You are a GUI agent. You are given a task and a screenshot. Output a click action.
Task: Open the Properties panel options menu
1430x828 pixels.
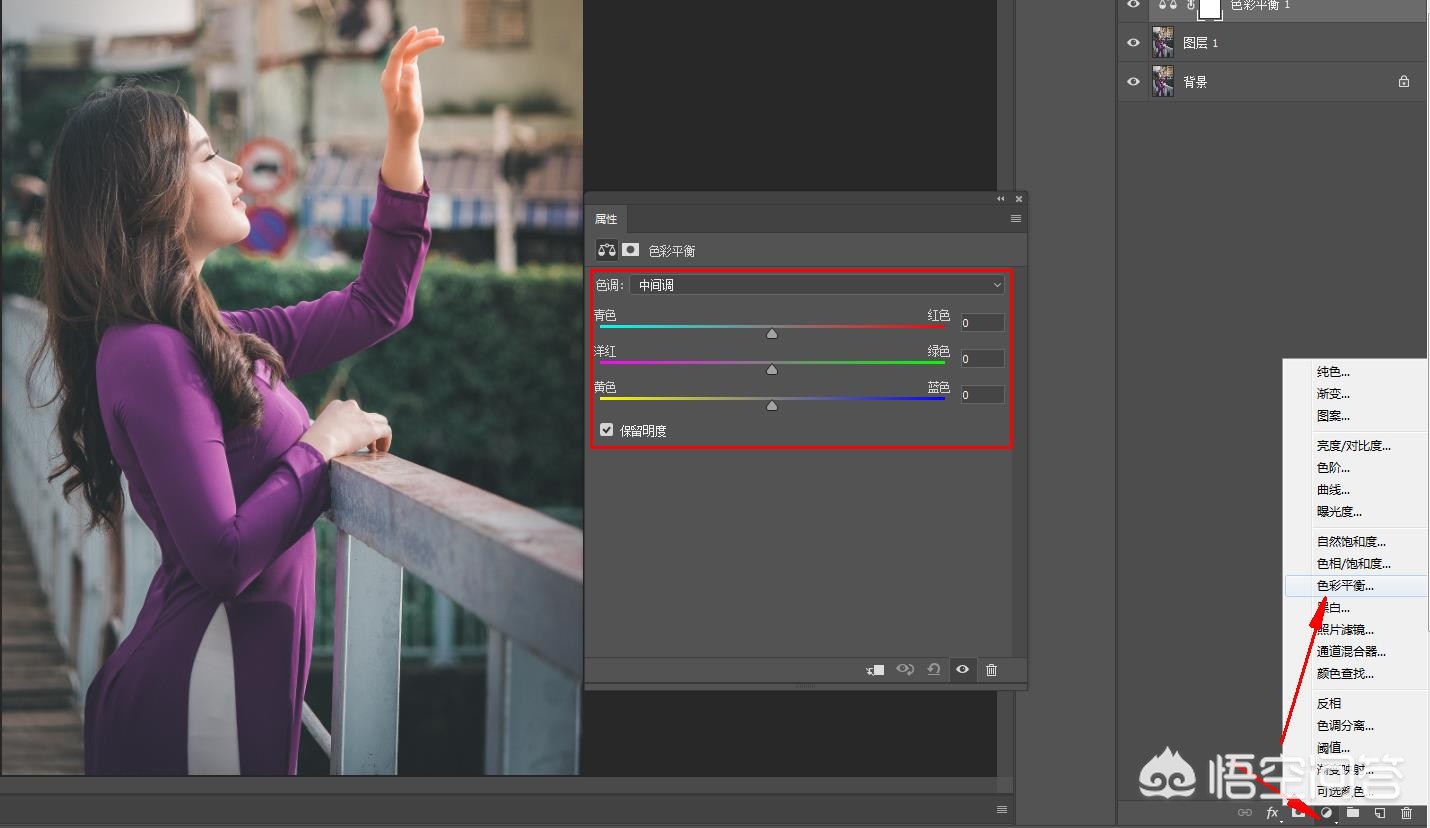click(1016, 219)
